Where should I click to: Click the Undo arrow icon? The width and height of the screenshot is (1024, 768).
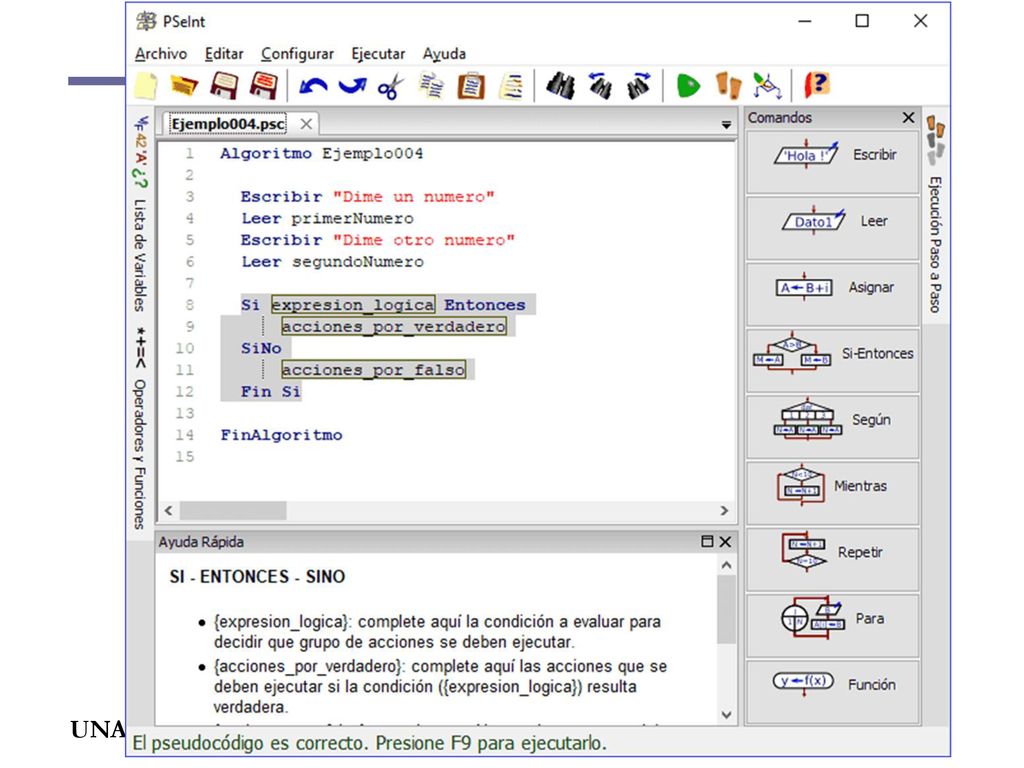tap(313, 86)
